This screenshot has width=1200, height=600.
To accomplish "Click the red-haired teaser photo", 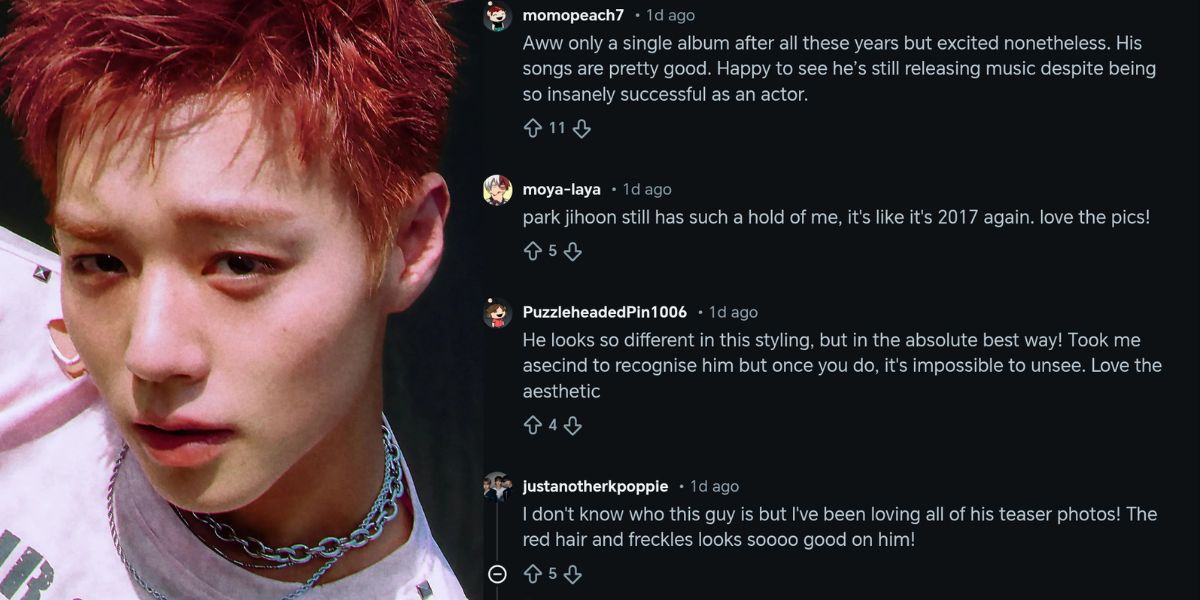I will tap(228, 300).
